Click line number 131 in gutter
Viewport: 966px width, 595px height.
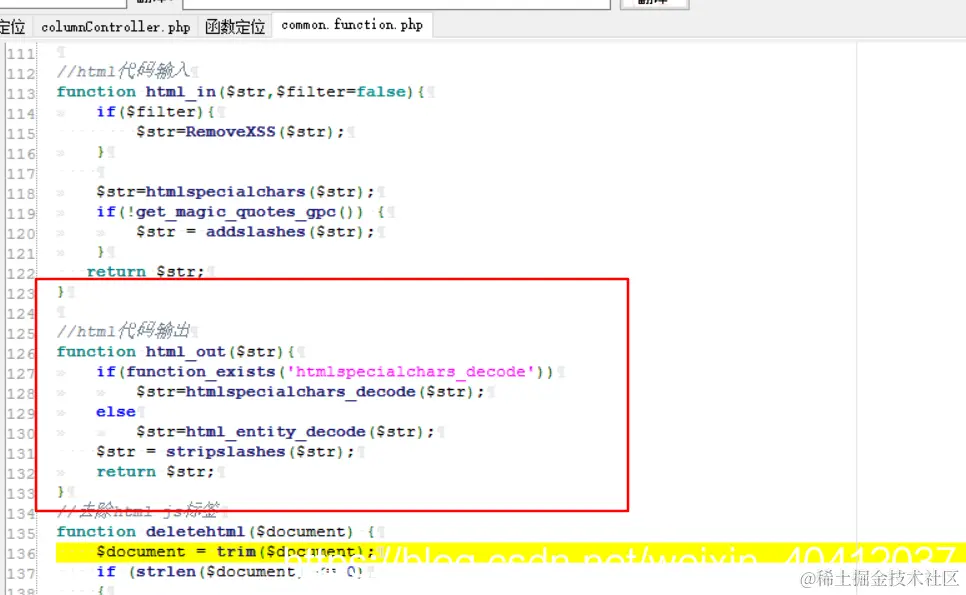tap(21, 454)
